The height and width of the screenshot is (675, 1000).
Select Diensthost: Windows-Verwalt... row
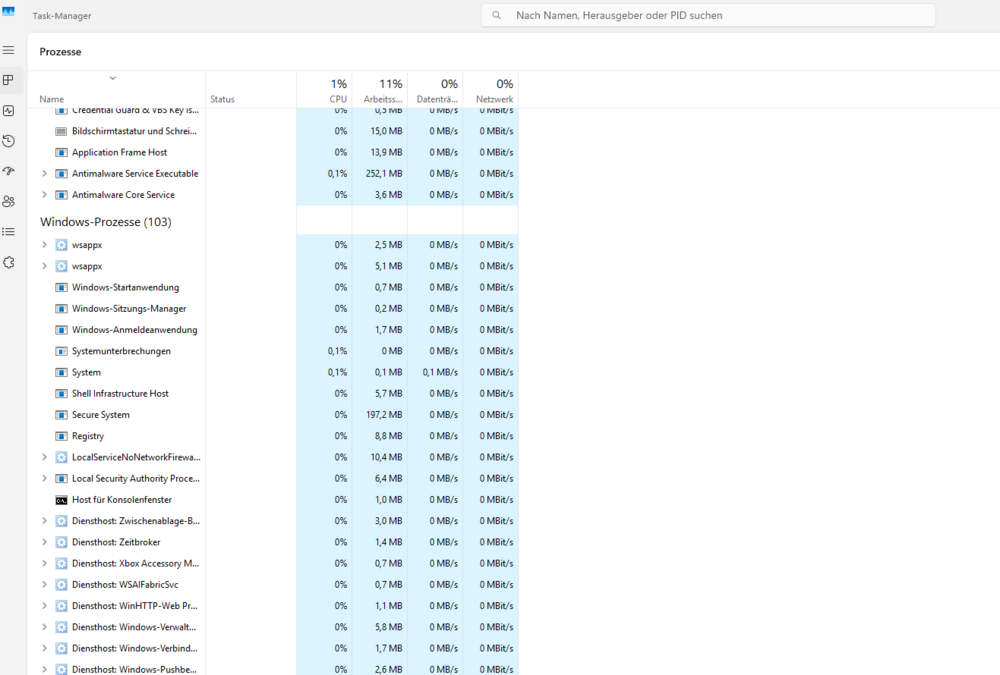[272, 627]
